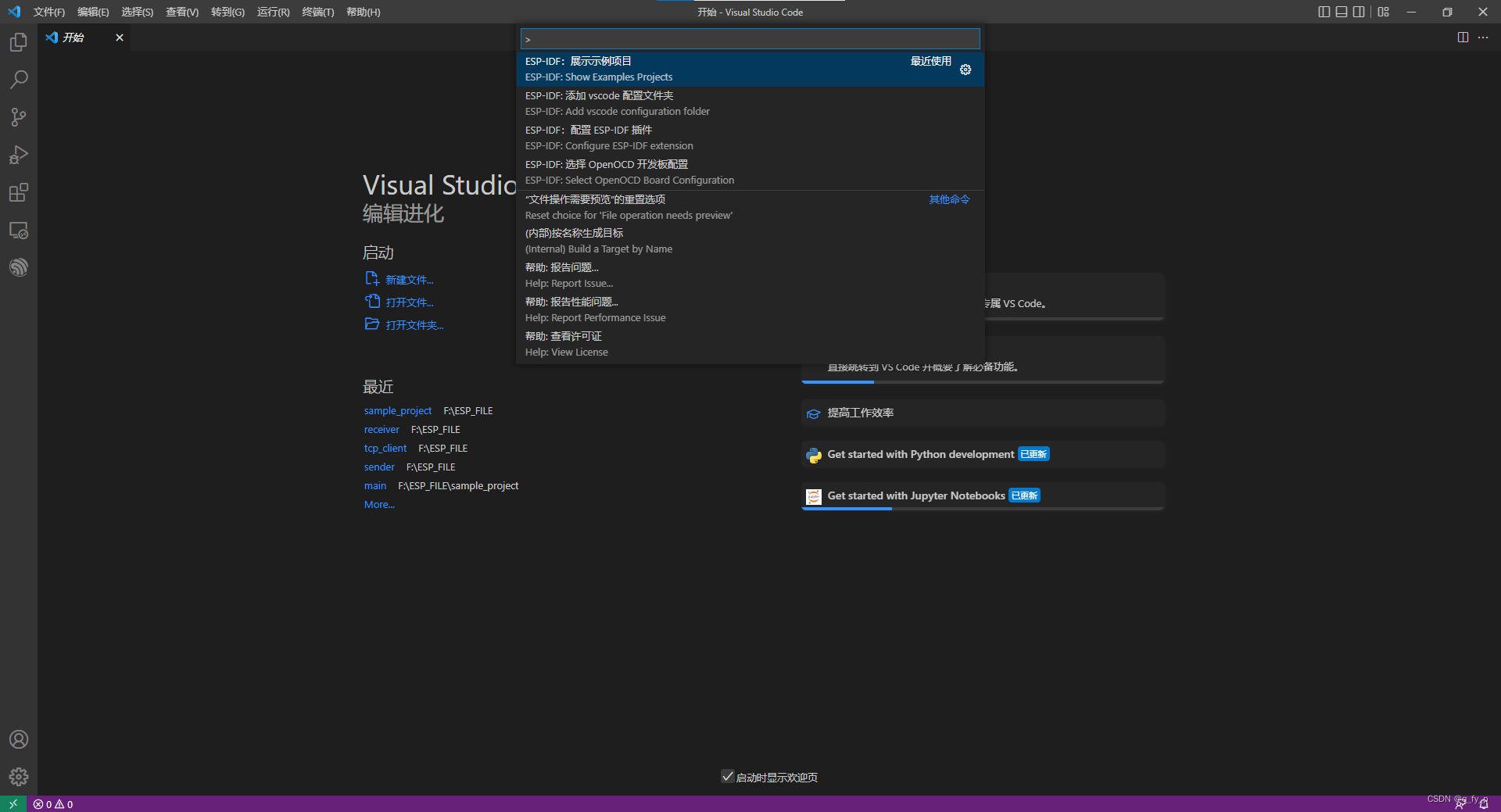This screenshot has width=1501, height=812.
Task: Click the 打开文件夹... link
Action: [x=414, y=325]
